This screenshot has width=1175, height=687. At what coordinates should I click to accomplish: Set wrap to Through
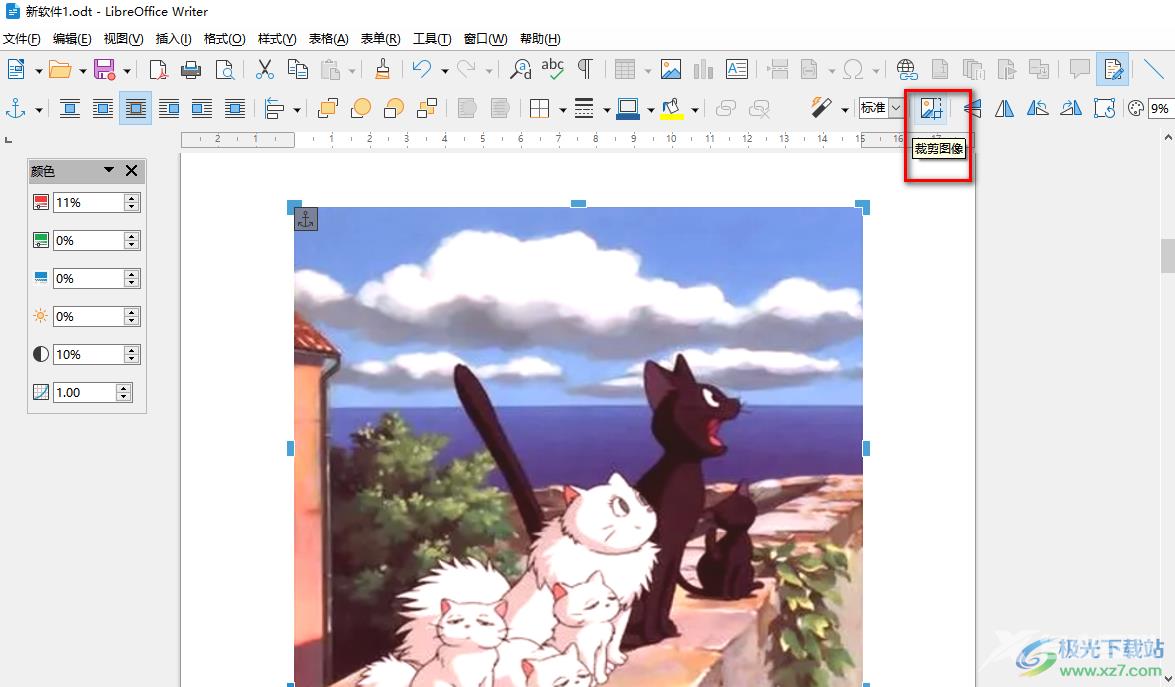(235, 109)
